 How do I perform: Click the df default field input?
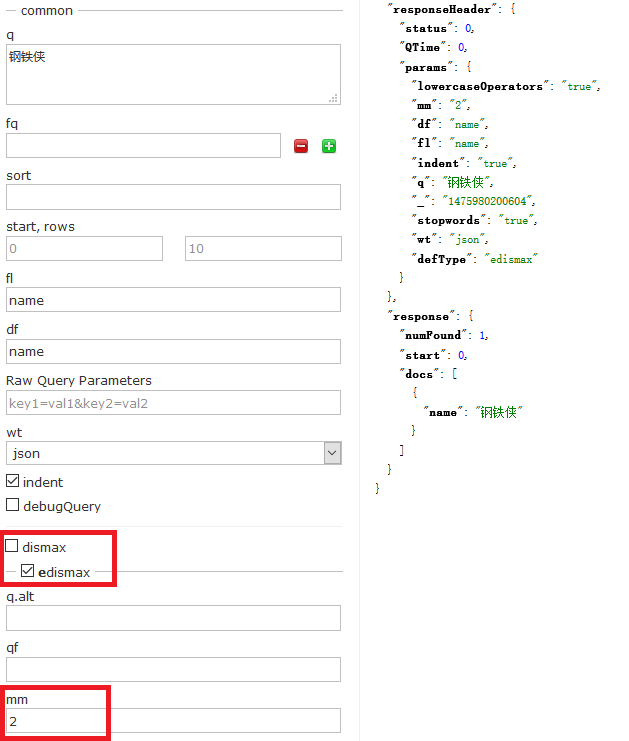tap(173, 352)
